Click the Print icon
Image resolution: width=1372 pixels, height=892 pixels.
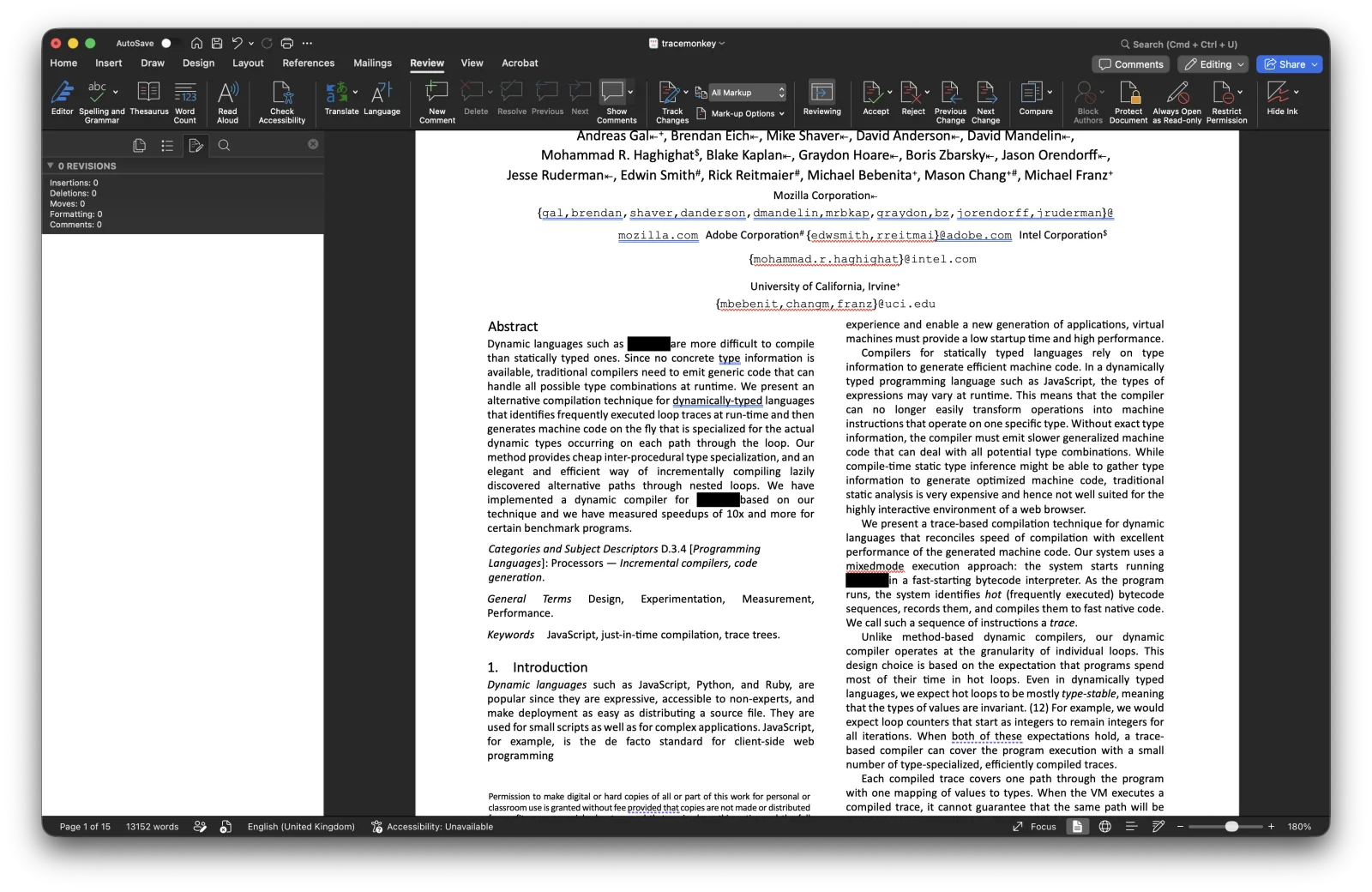(287, 43)
